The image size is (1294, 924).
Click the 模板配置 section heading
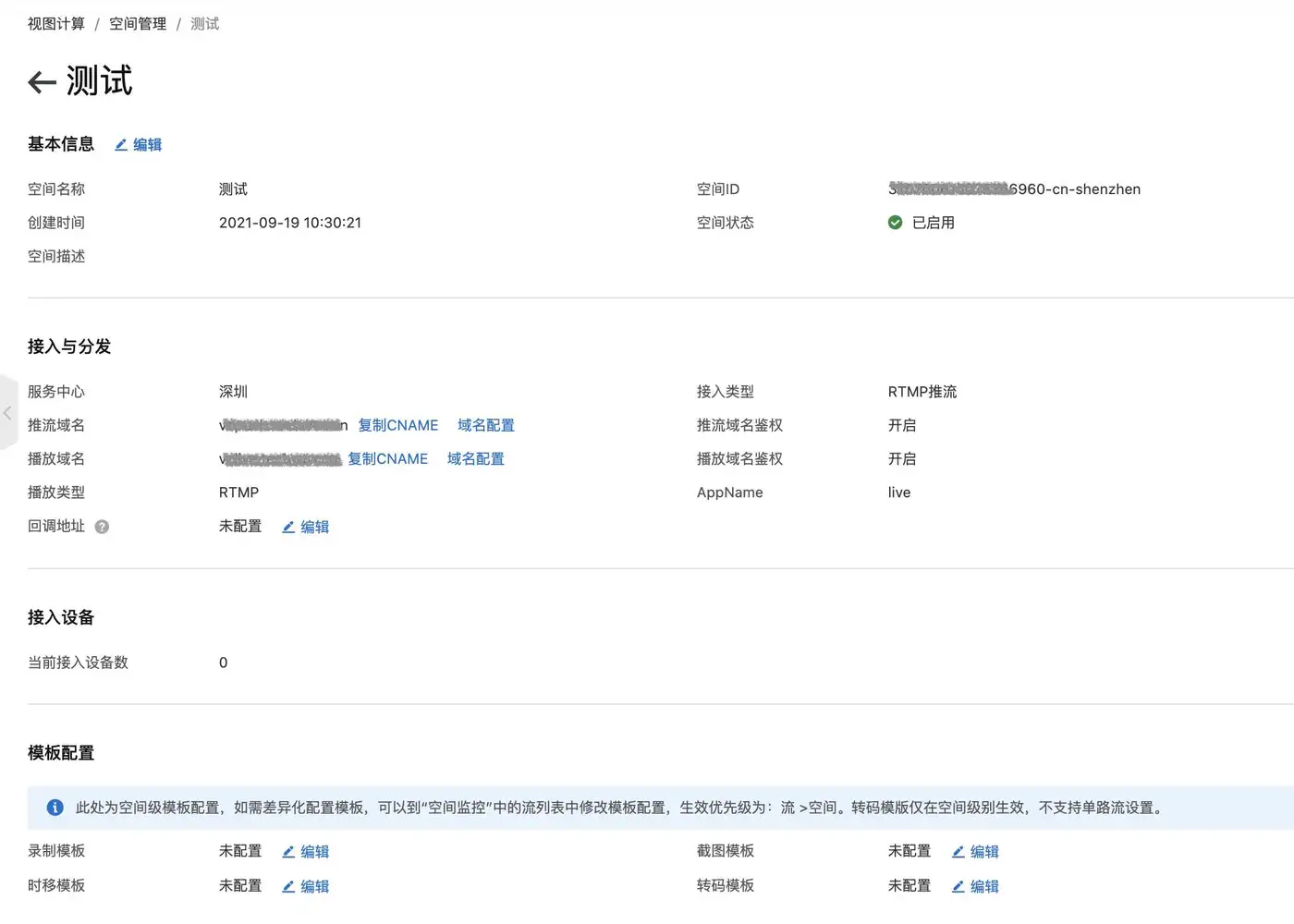pyautogui.click(x=61, y=753)
